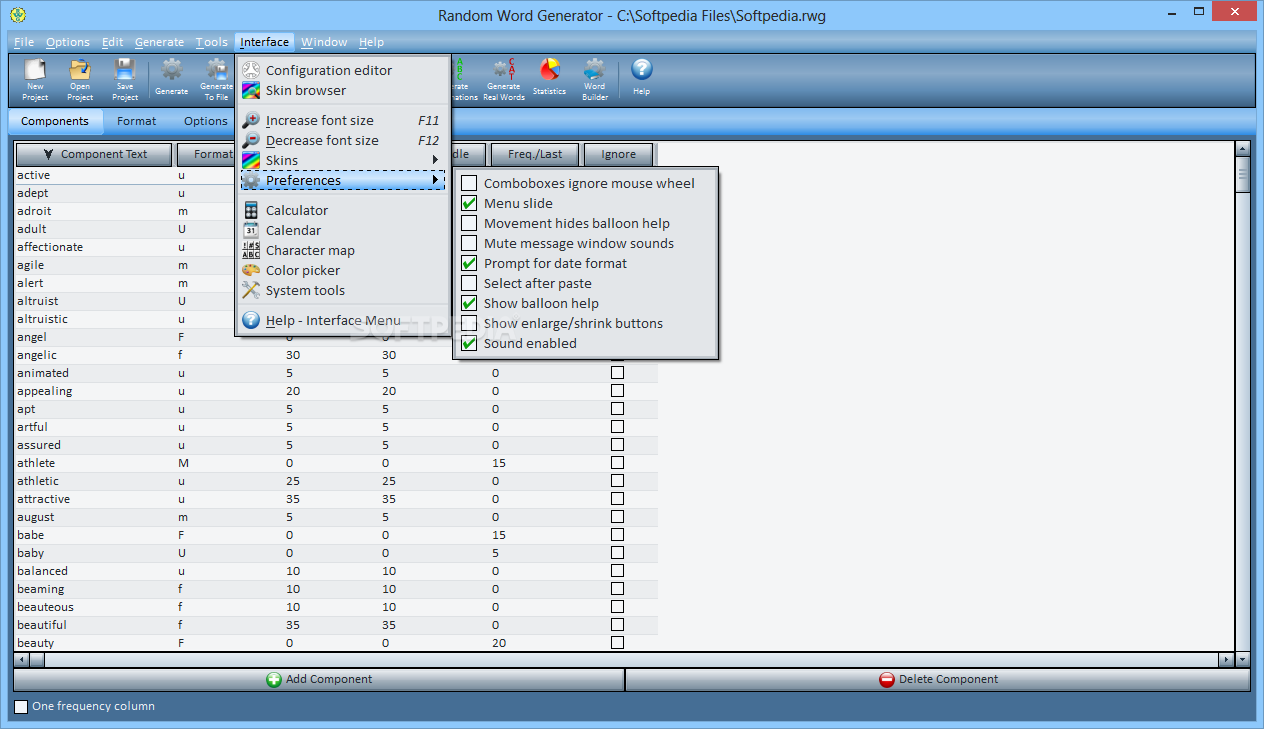Open Help - Interface Menu
Image resolution: width=1264 pixels, height=729 pixels.
click(x=343, y=320)
